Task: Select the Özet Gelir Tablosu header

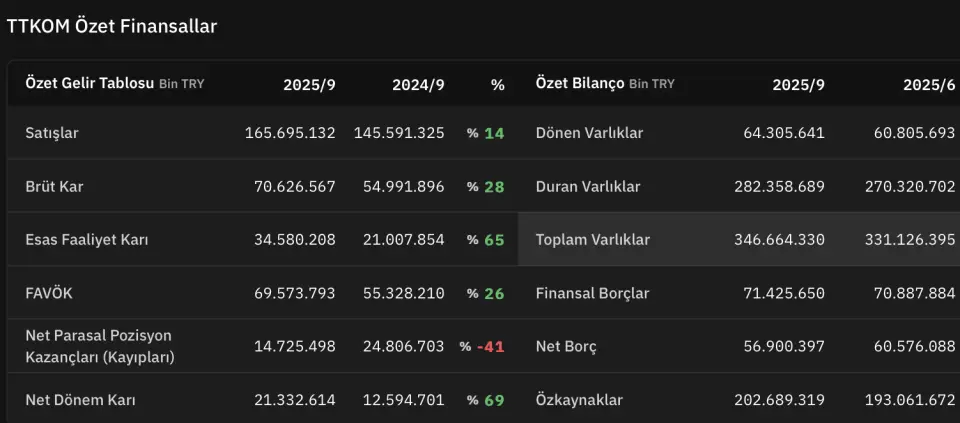Action: tap(90, 83)
